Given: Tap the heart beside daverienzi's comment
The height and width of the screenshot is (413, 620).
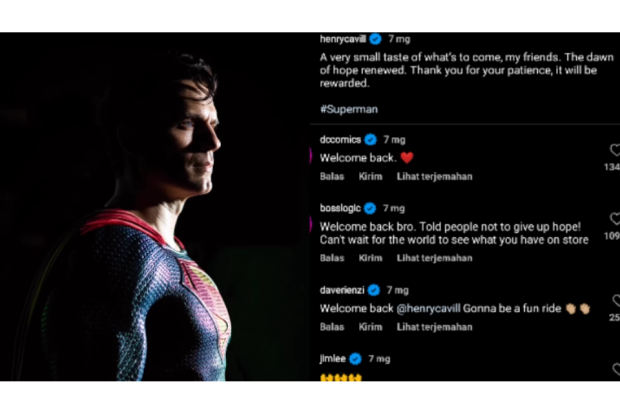Looking at the screenshot, I should 615,299.
